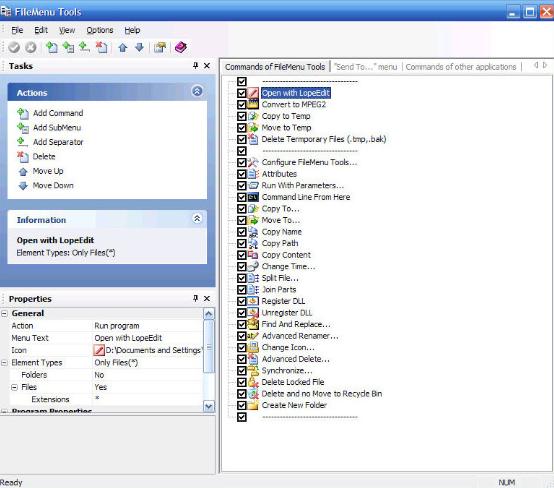Open the Edit menu
Viewport: 554px width, 488px height.
click(41, 30)
